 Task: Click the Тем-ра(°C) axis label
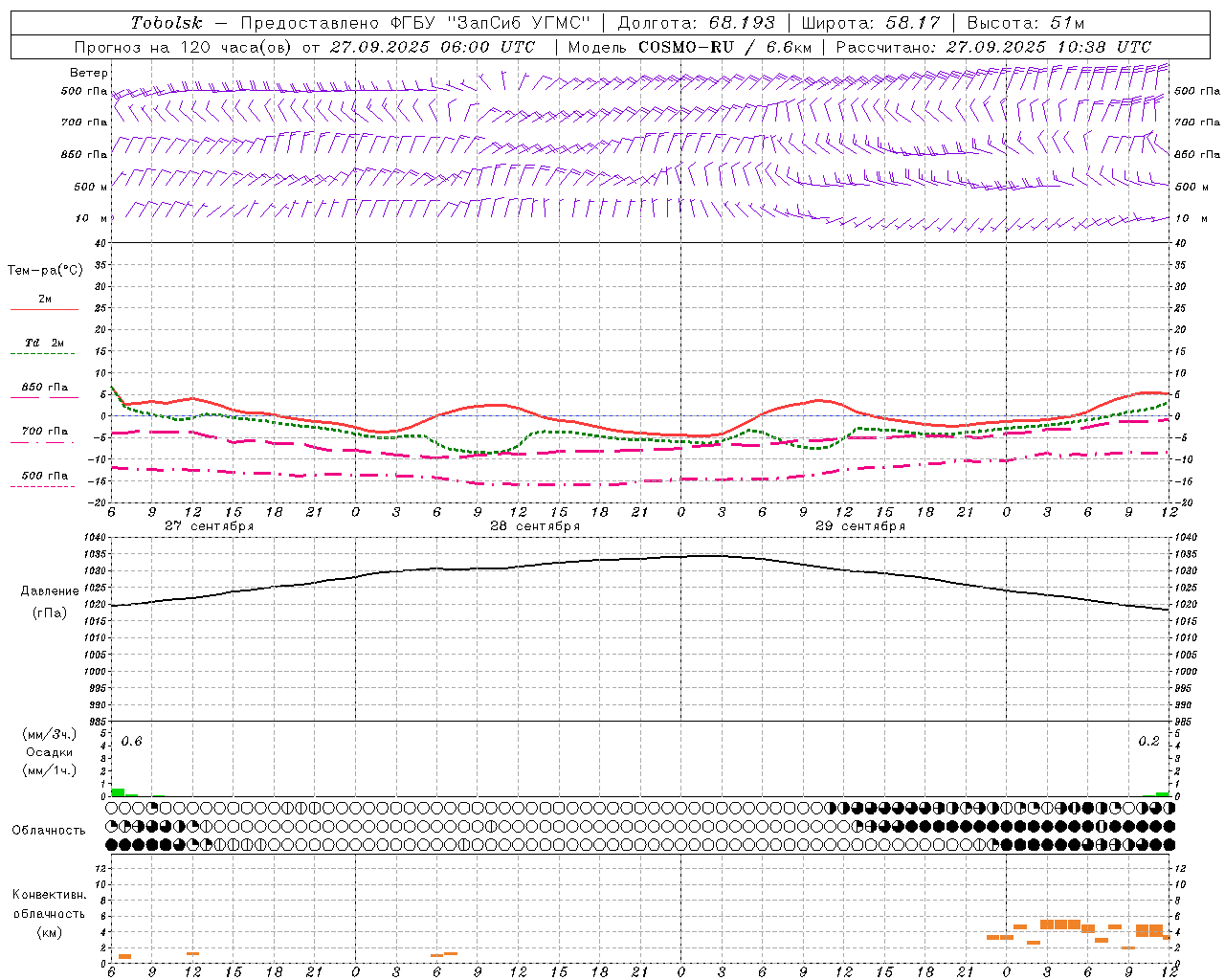click(x=45, y=271)
